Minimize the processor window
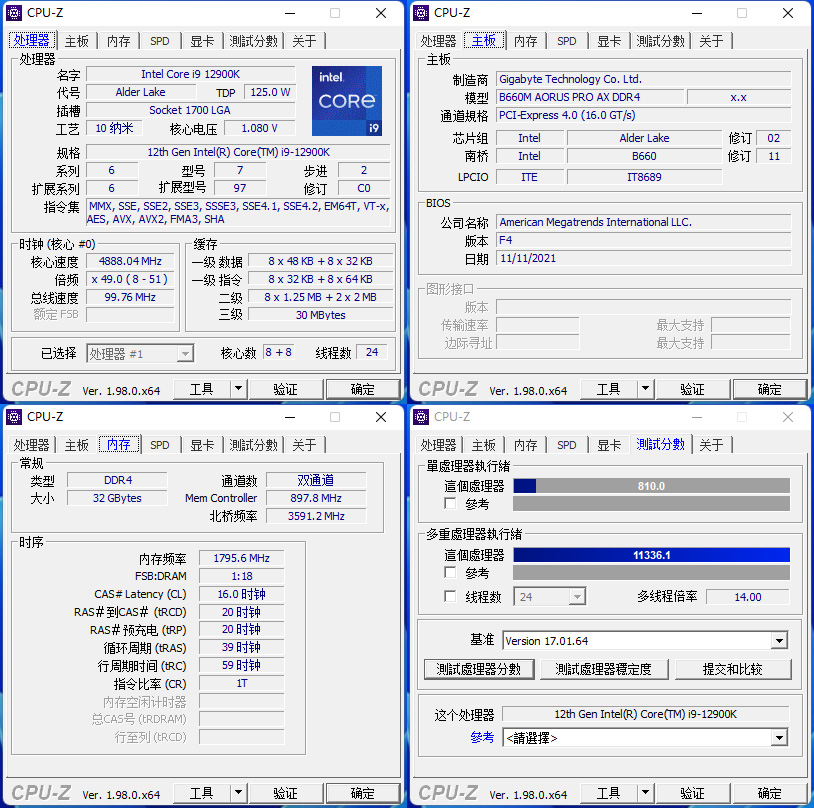This screenshot has height=808, width=814. (290, 13)
